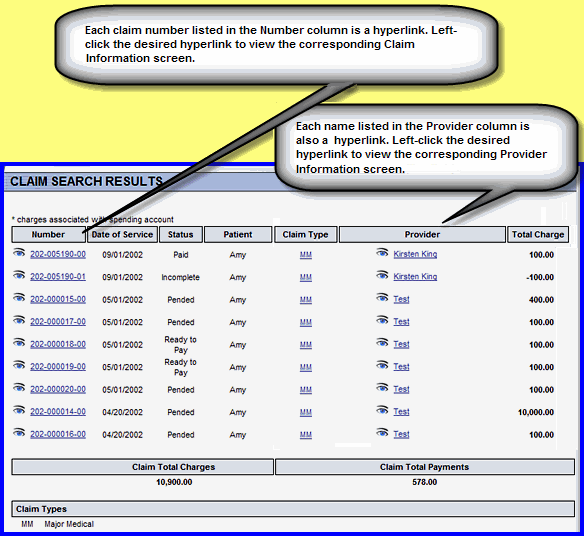The height and width of the screenshot is (536, 584).
Task: Select the Number column header
Action: (x=48, y=235)
